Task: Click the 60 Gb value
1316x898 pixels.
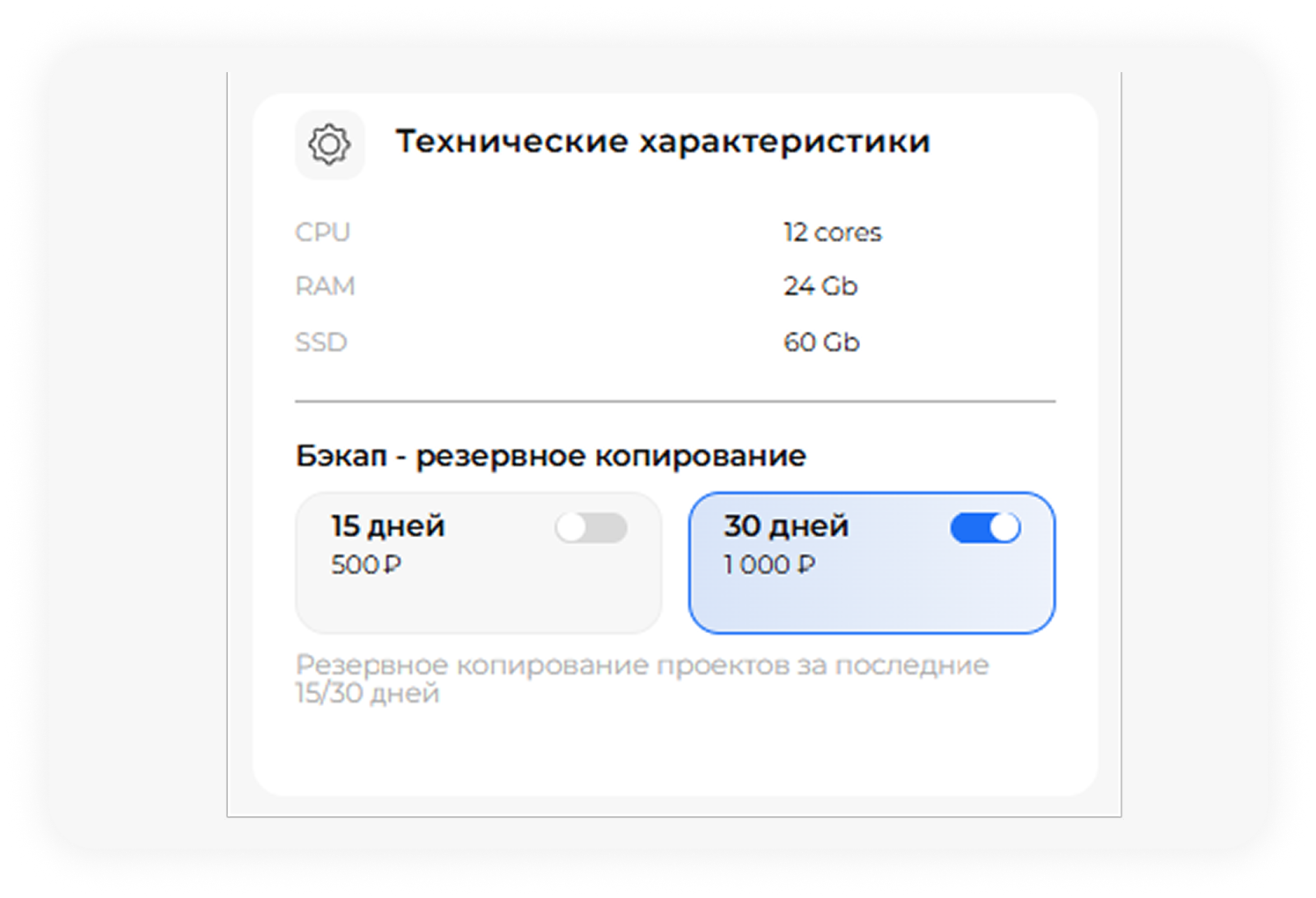Action: [821, 342]
